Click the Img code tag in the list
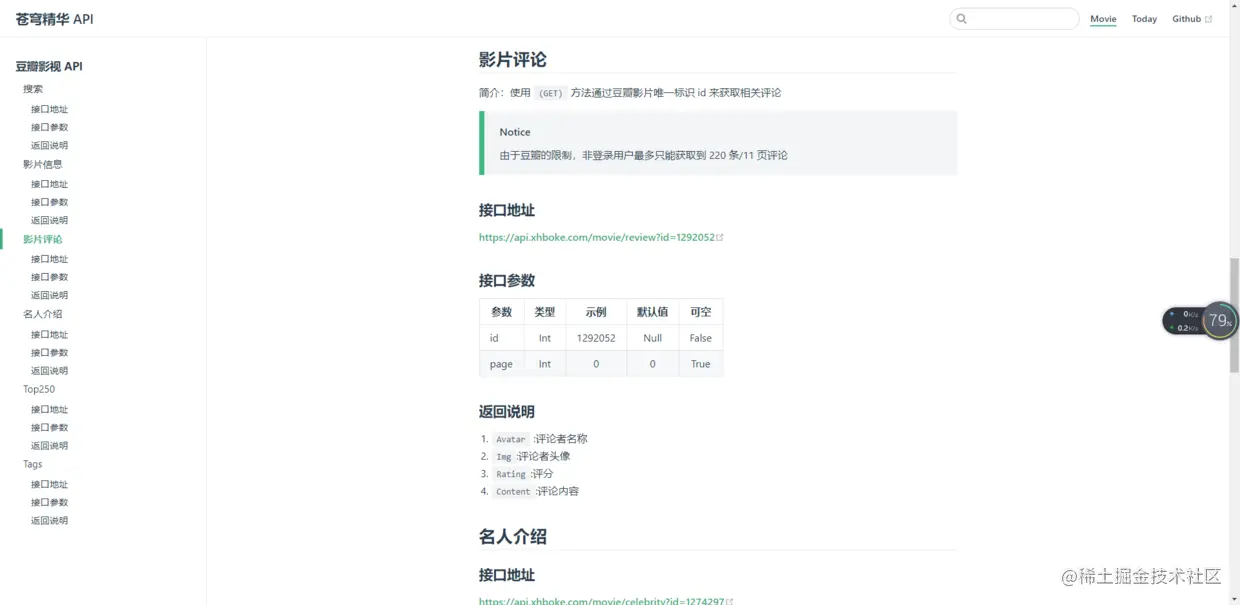1240x605 pixels. pyautogui.click(x=504, y=457)
